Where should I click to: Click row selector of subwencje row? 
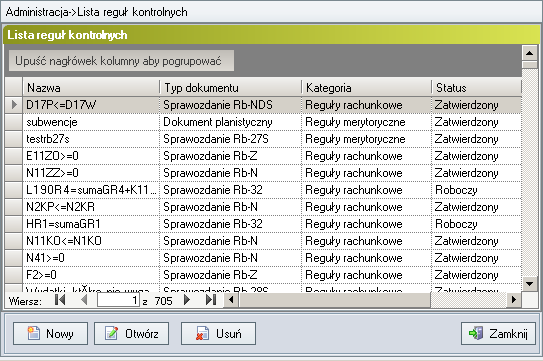tap(14, 122)
